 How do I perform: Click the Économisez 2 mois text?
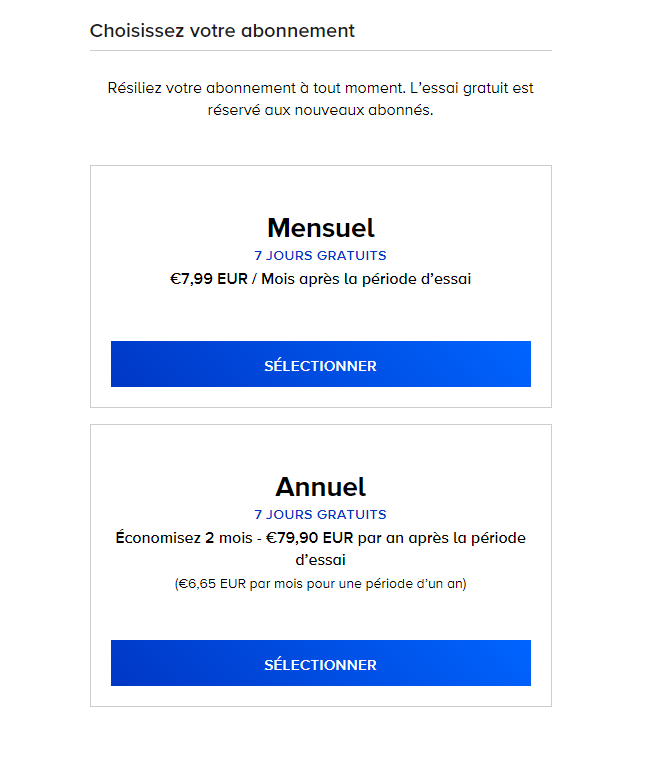pos(184,538)
